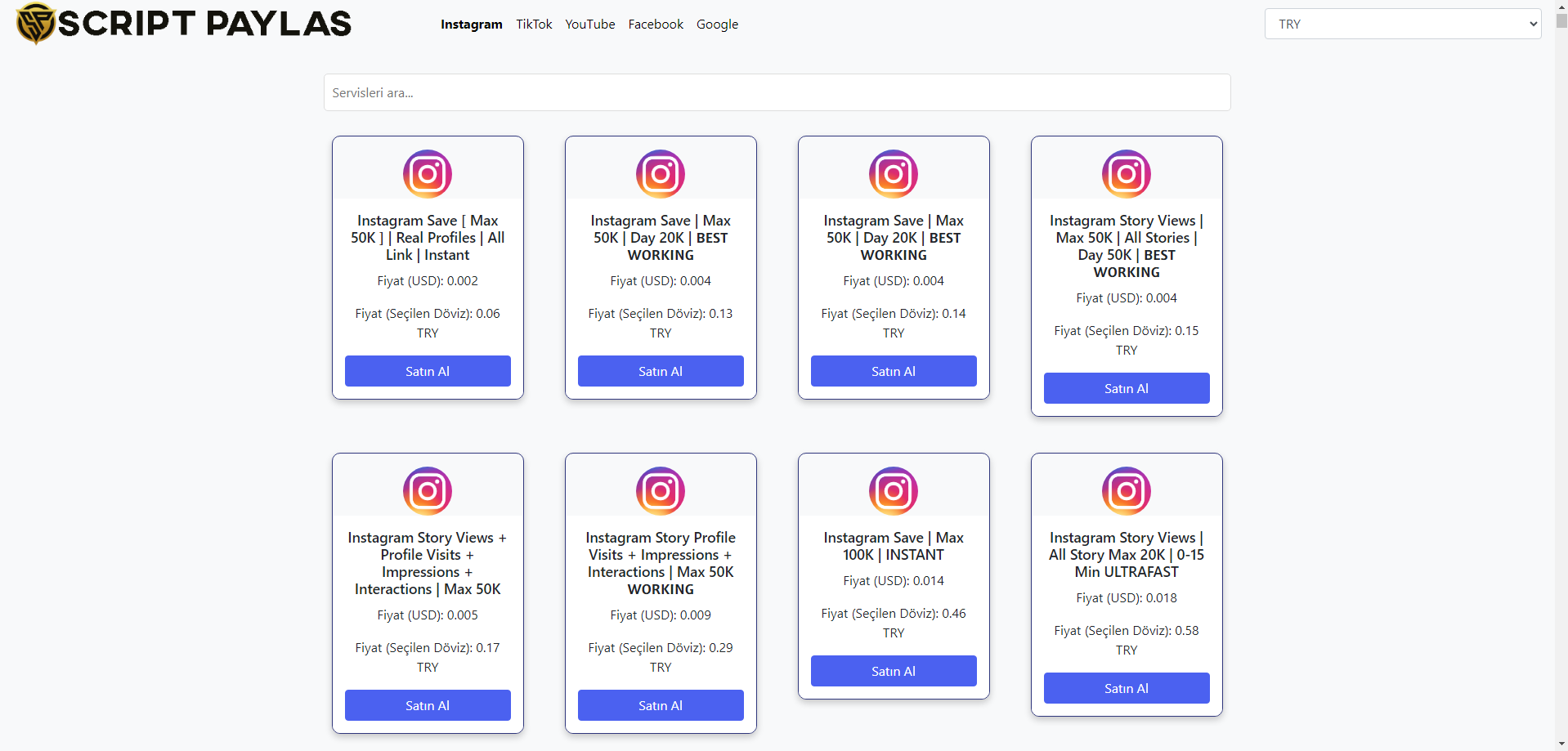
Task: Click the "Fiyat (Seçilen Döviz): 0.14 TRY" text
Action: [894, 324]
